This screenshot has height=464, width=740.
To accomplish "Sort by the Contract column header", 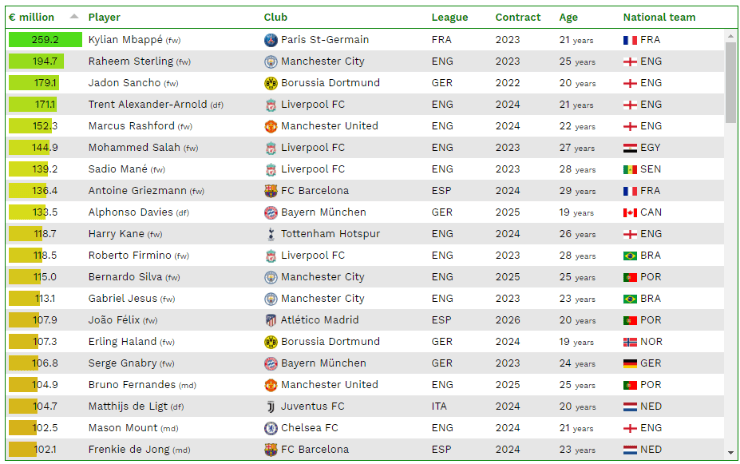I will pos(517,17).
